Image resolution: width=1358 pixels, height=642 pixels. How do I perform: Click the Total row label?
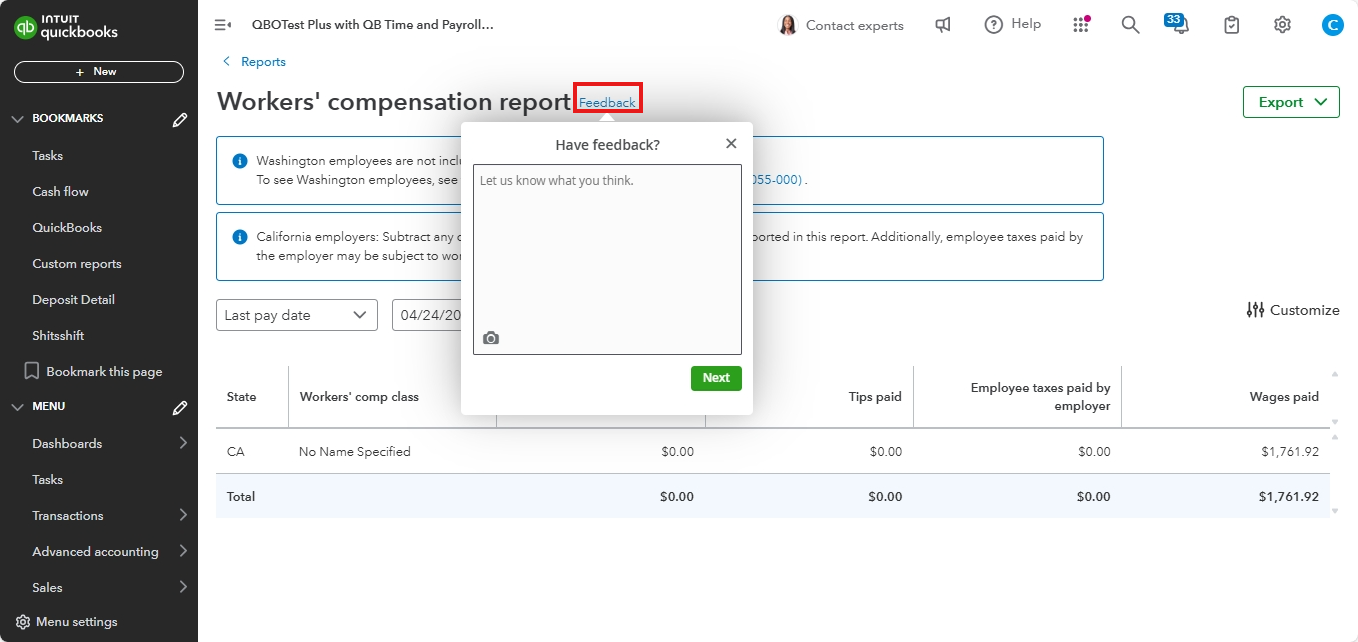[x=241, y=497]
